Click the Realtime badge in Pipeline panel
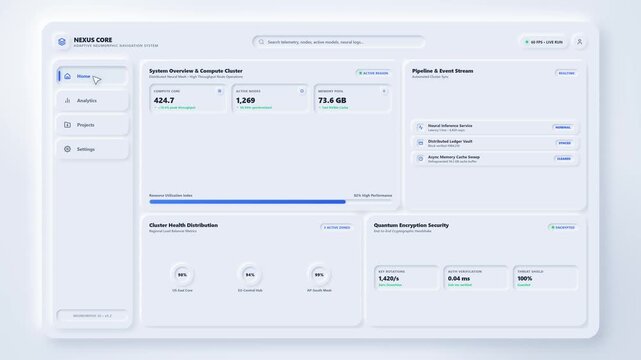This screenshot has height=360, width=641. click(566, 73)
